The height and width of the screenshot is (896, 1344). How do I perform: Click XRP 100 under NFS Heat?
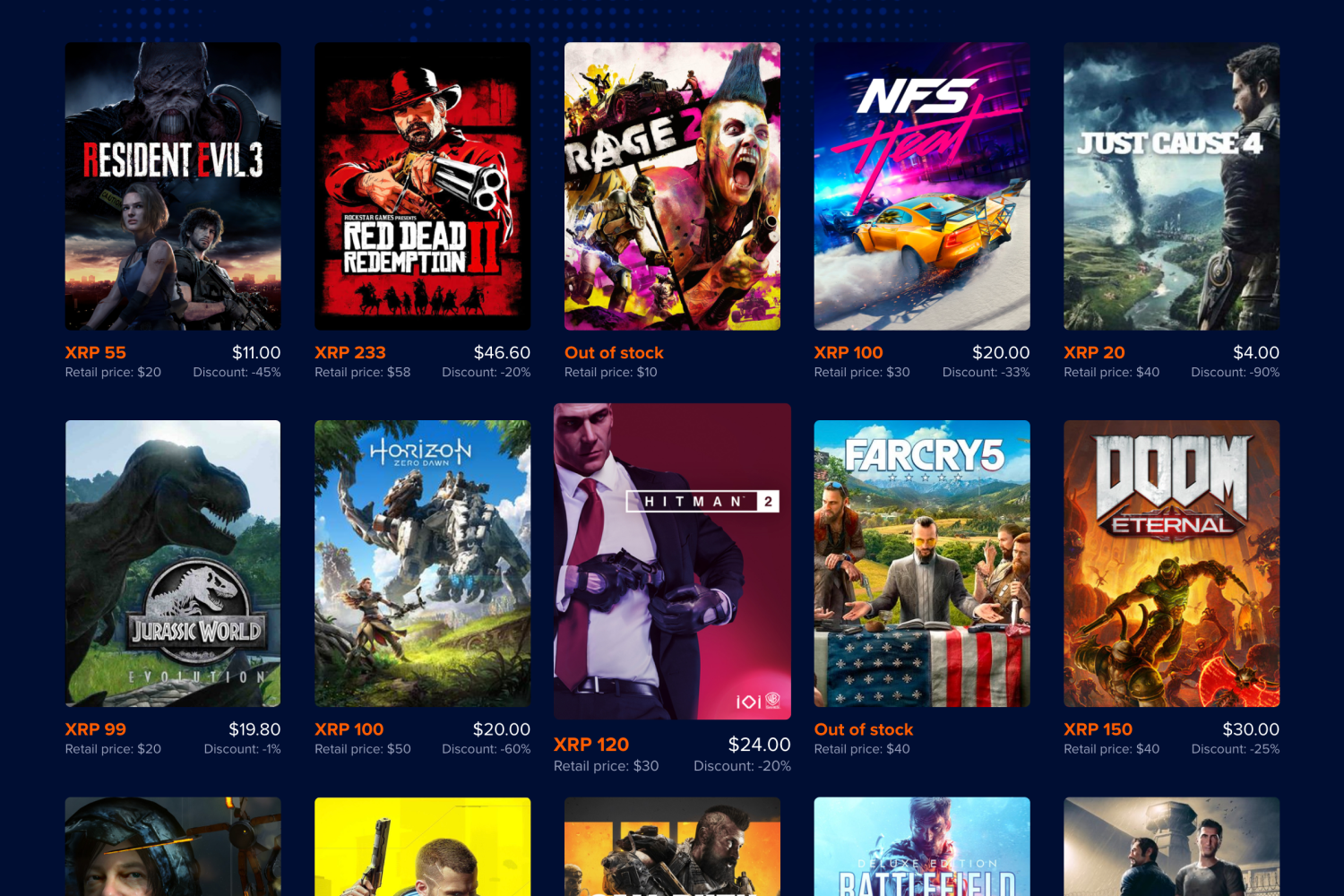(x=849, y=353)
